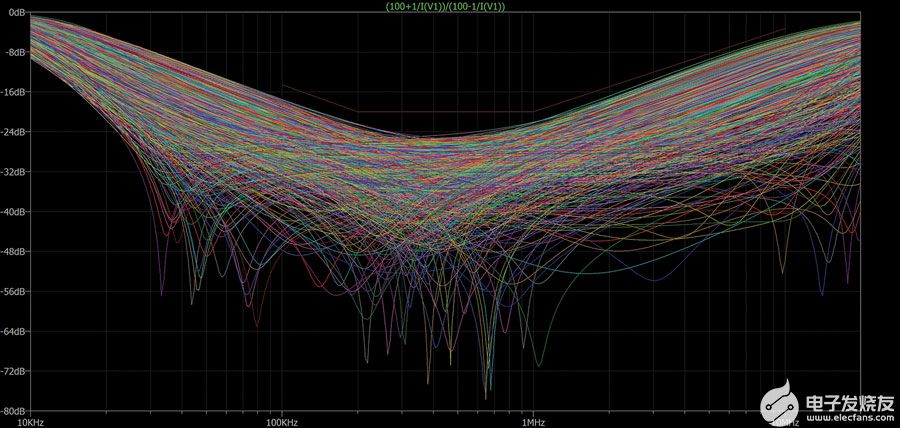900x428 pixels.
Task: Select the -72dB axis tick label
Action: 13,371
